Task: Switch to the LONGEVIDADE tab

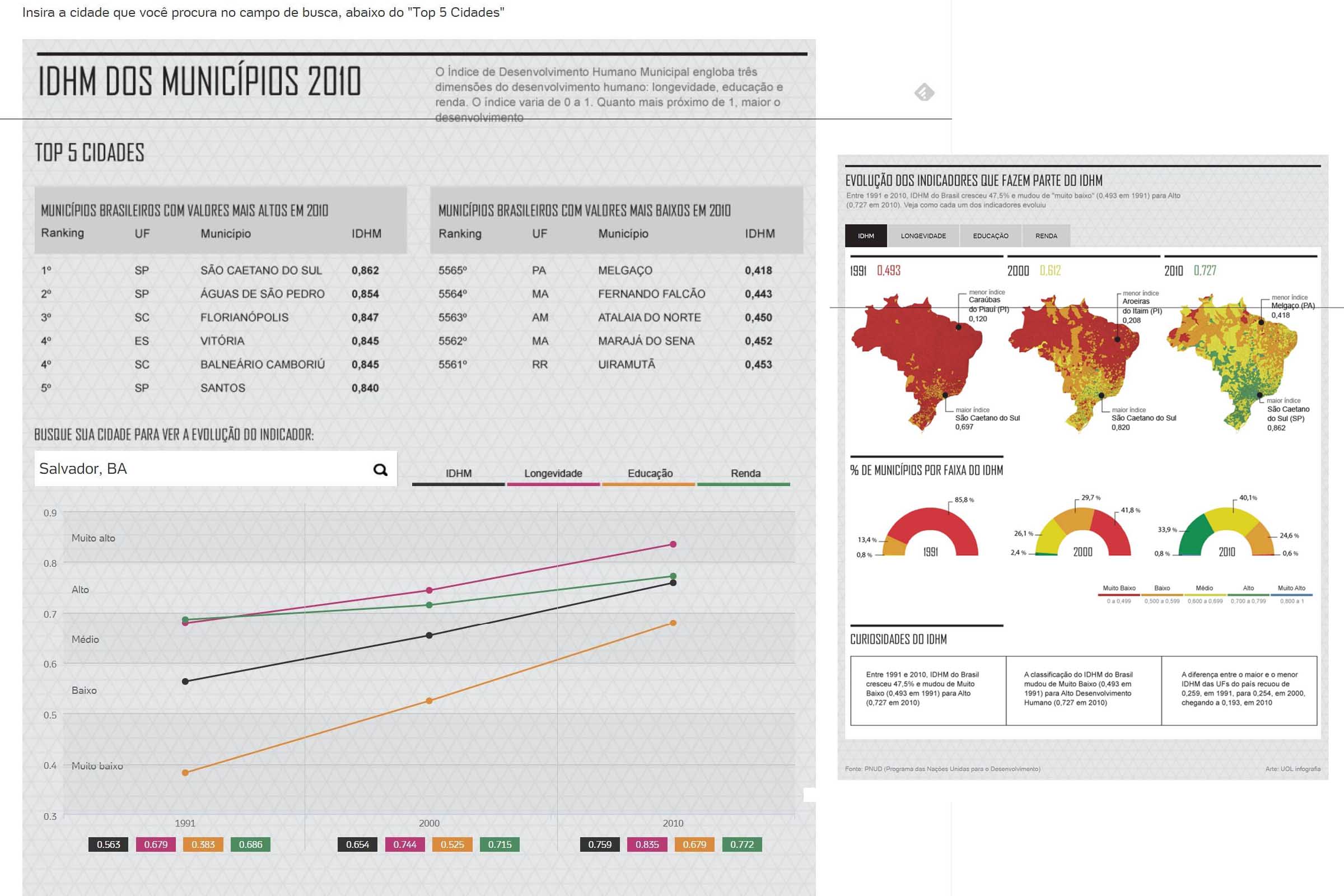Action: tap(923, 235)
